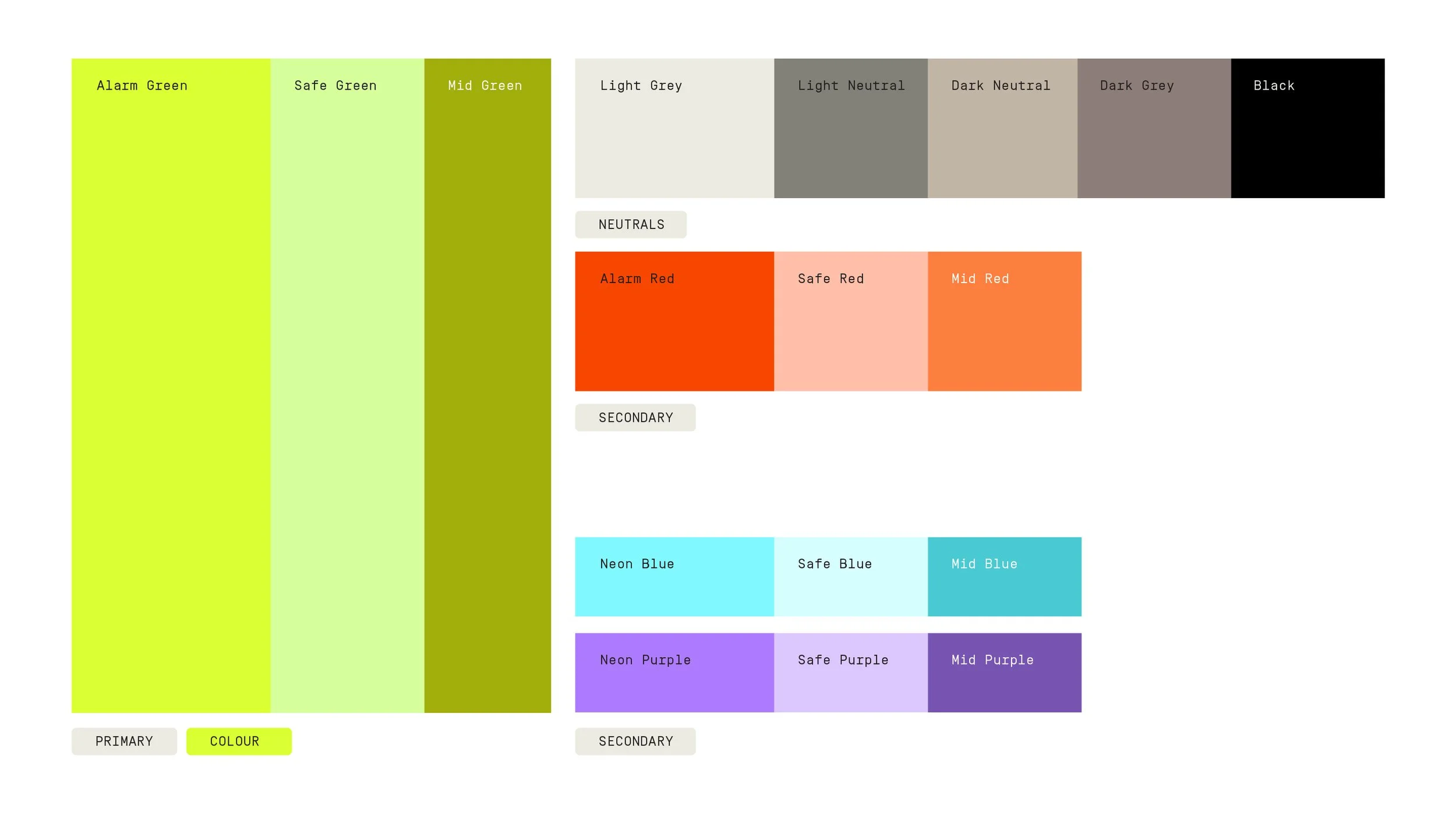
Task: Click the Black swatch
Action: tap(1308, 128)
